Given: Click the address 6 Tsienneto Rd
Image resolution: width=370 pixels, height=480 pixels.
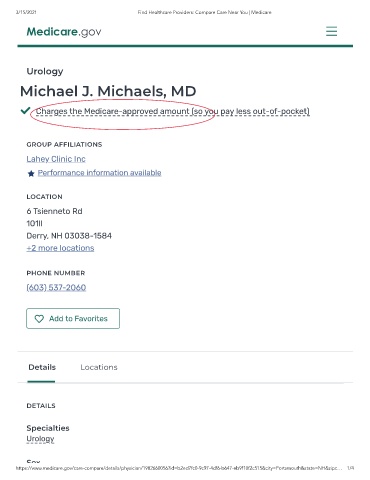Looking at the screenshot, I should [54, 211].
